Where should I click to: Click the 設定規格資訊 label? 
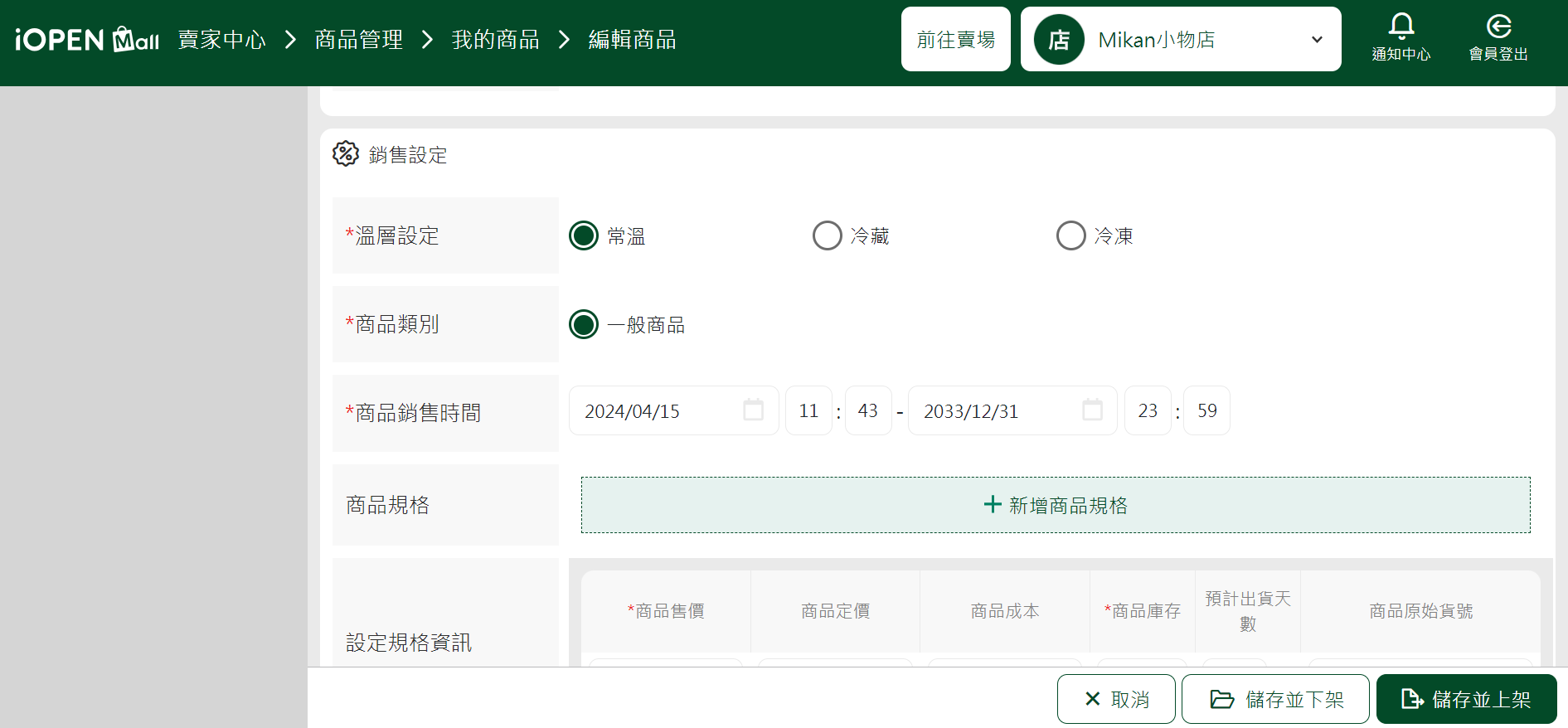click(x=409, y=643)
